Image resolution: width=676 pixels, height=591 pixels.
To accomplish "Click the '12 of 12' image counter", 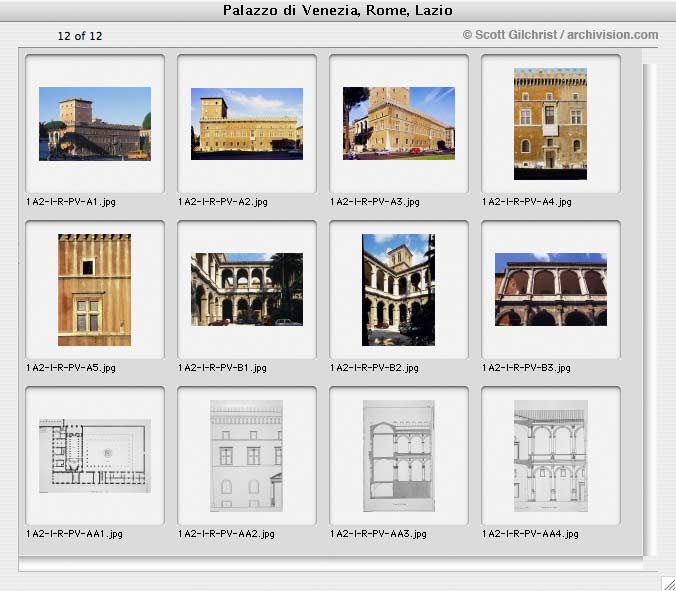I will point(80,36).
